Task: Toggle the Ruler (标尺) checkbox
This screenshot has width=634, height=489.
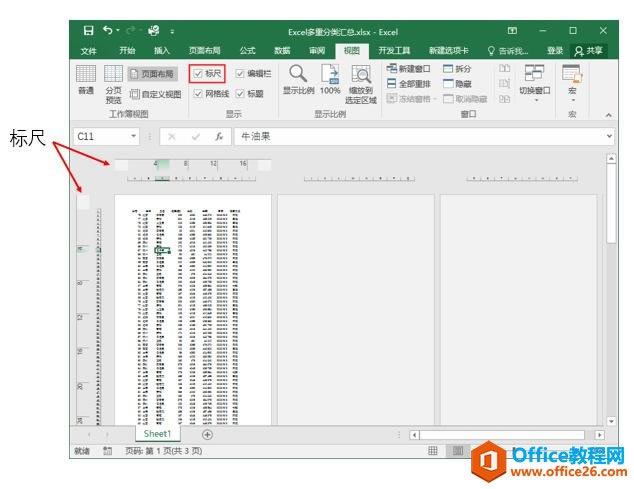Action: [207, 74]
